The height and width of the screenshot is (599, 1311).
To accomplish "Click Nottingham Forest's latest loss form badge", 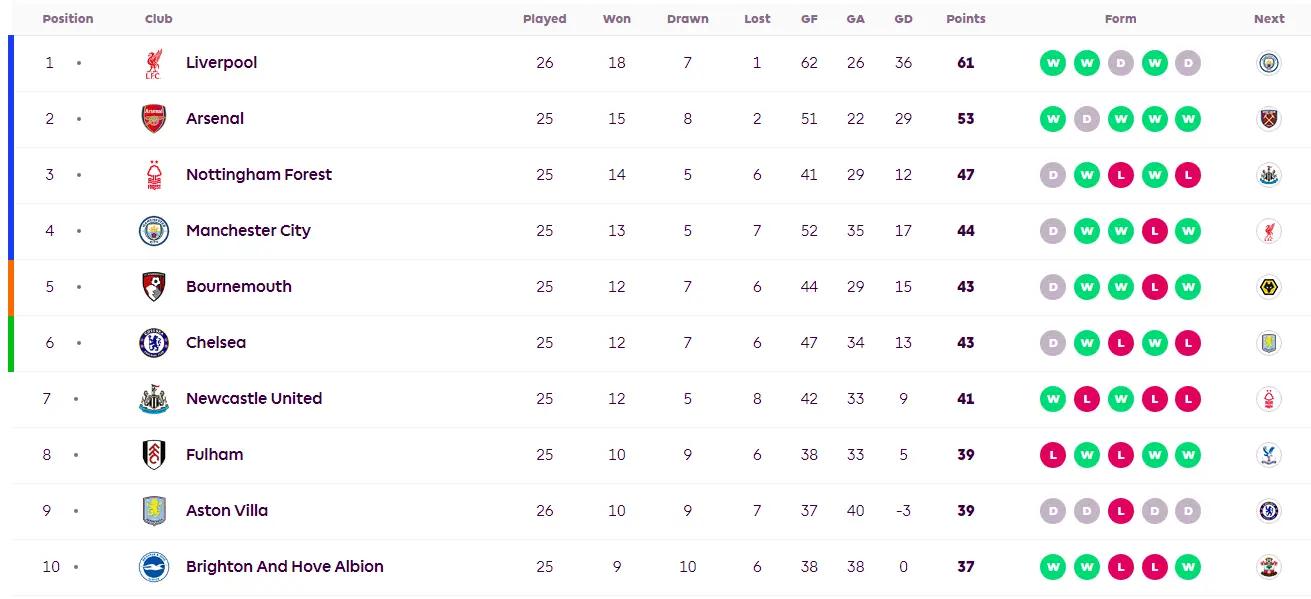I will point(1187,175).
